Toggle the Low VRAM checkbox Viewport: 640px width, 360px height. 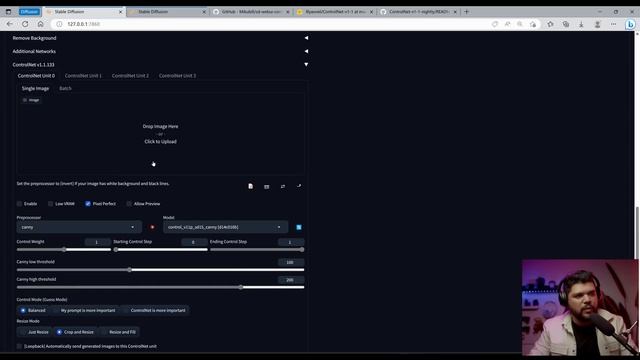tap(51, 204)
